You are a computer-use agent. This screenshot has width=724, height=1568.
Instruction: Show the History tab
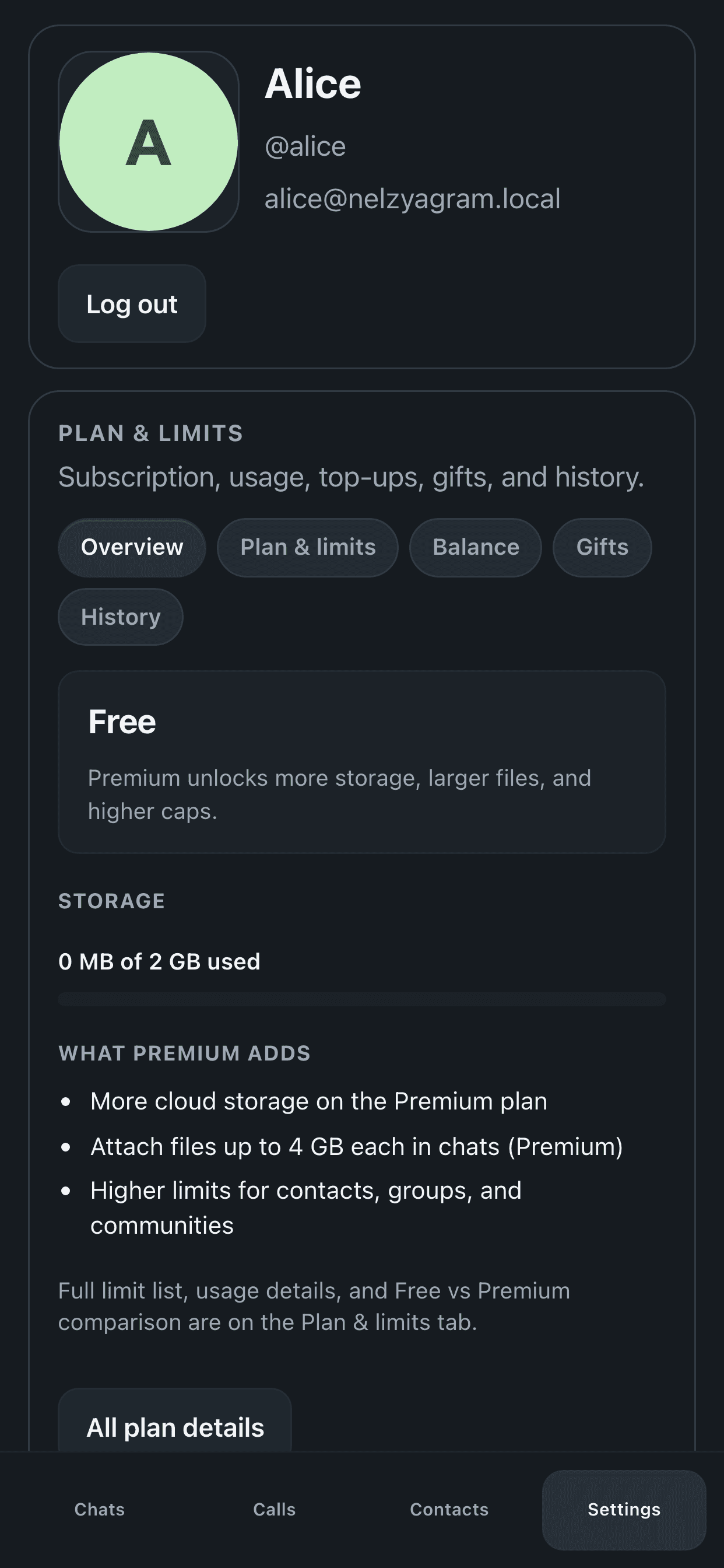pos(121,617)
